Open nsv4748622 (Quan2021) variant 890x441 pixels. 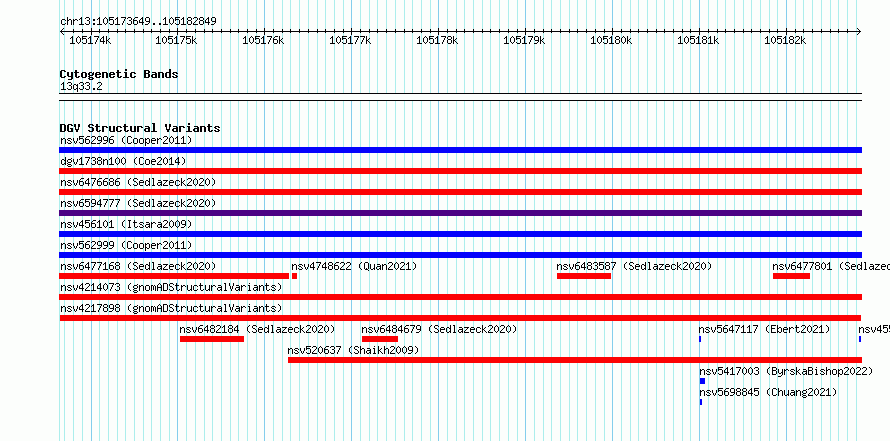click(354, 266)
